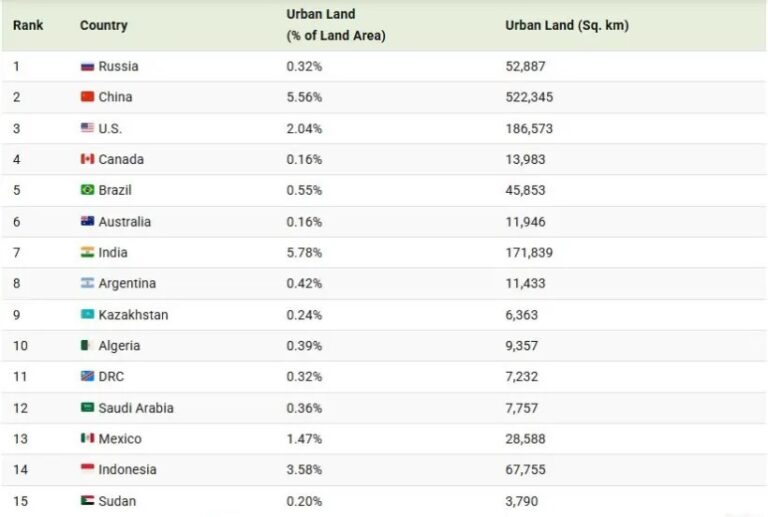Click the U.S. flag icon
The height and width of the screenshot is (517, 768).
(x=87, y=128)
